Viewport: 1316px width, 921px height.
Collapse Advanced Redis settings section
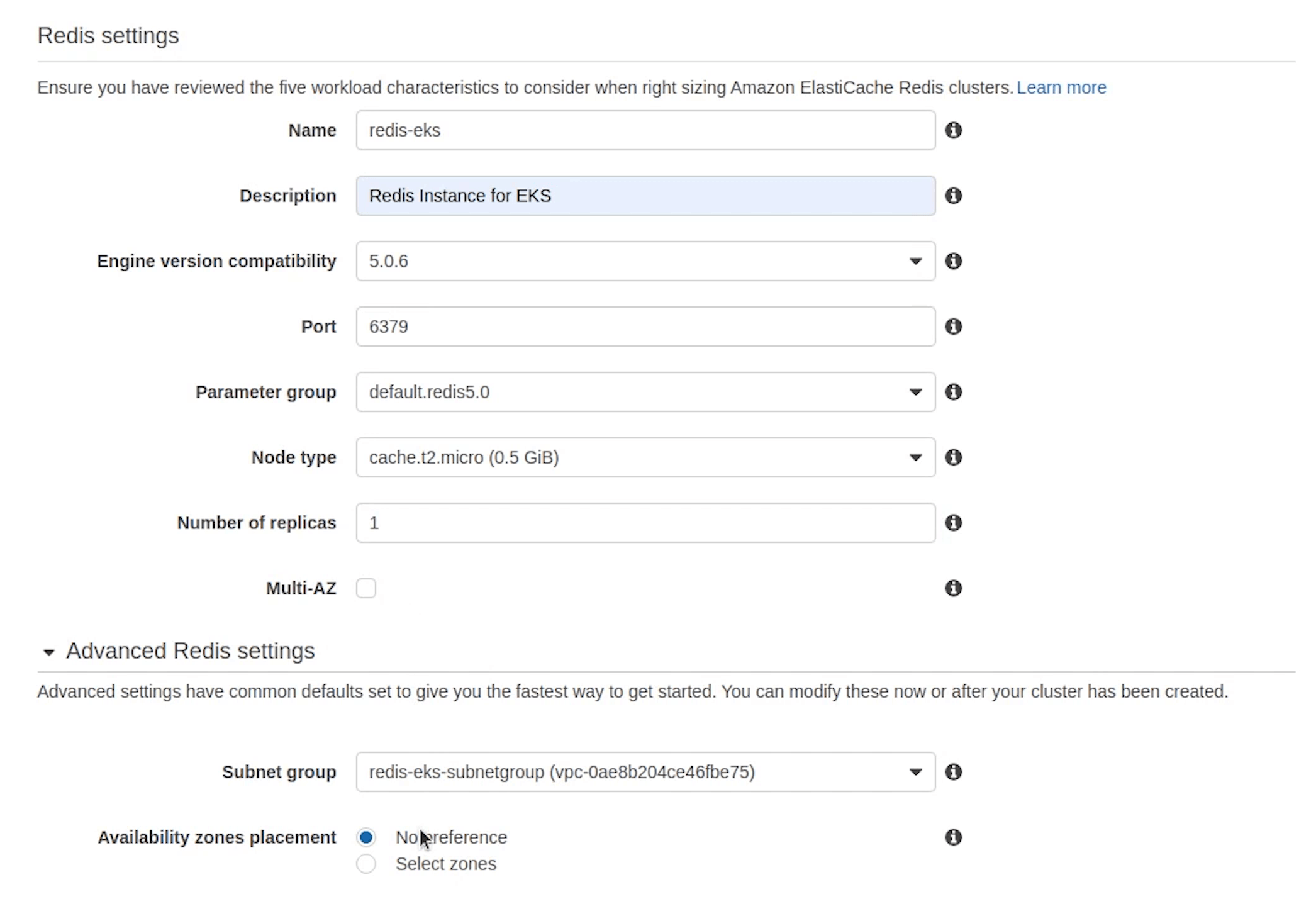49,652
